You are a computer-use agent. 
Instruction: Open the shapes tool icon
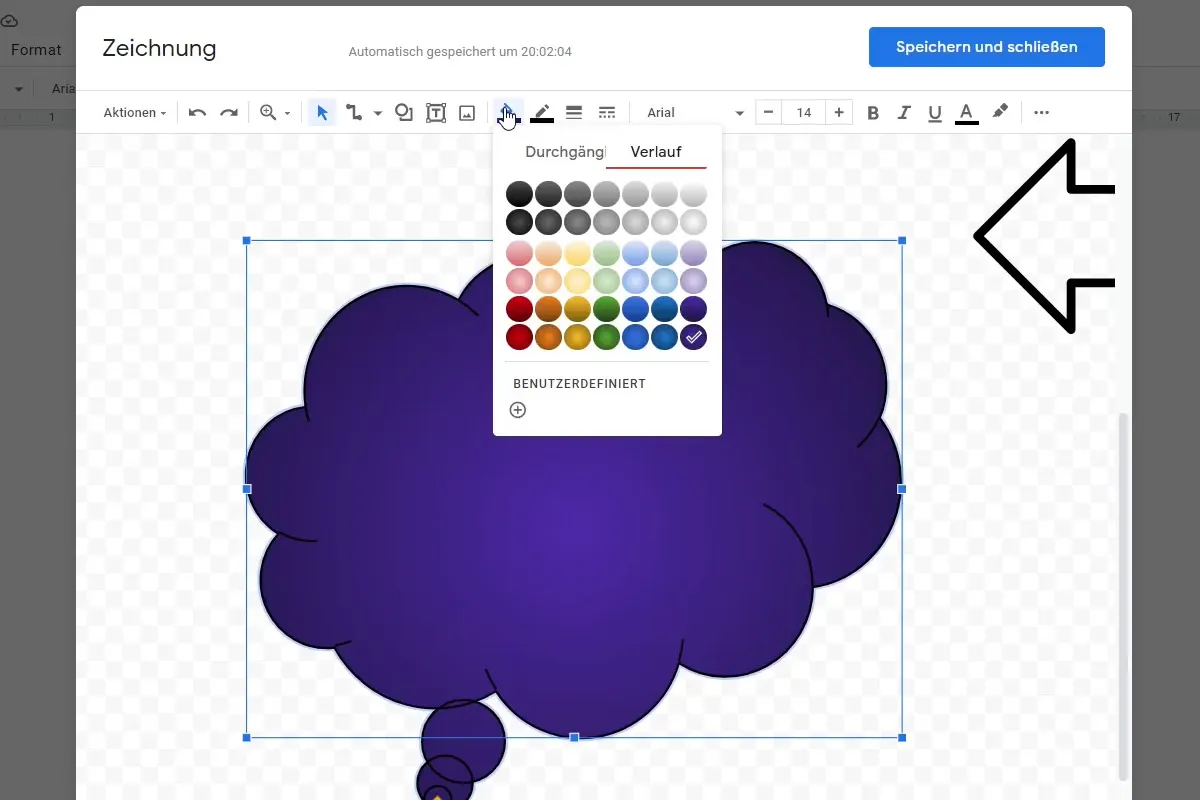click(404, 113)
